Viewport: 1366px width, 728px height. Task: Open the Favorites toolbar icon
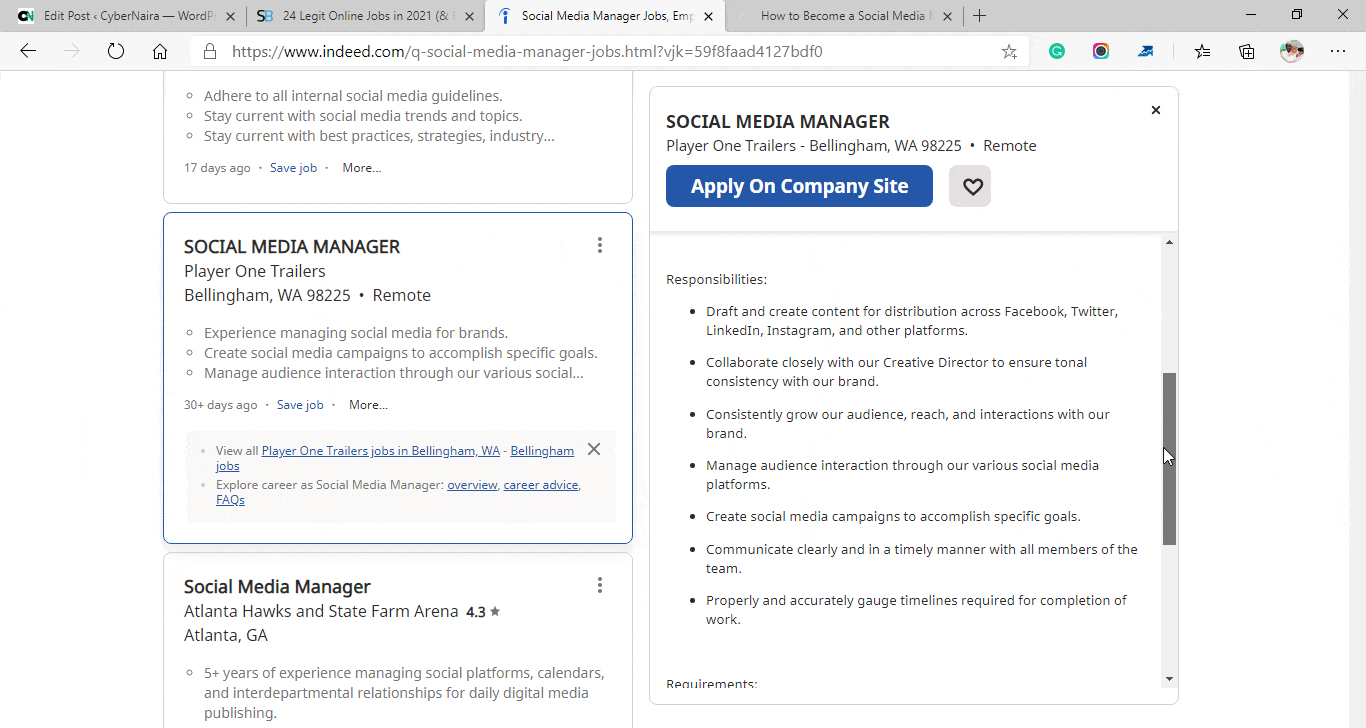click(1202, 50)
